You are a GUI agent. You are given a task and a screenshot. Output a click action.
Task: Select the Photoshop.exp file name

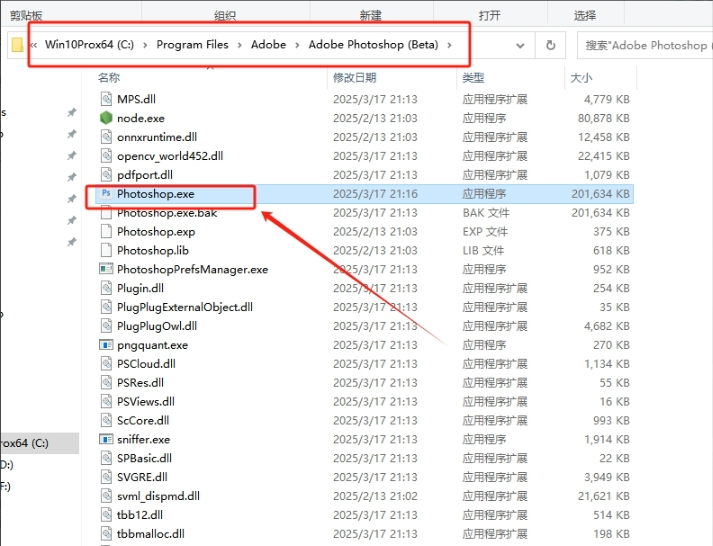click(x=156, y=231)
